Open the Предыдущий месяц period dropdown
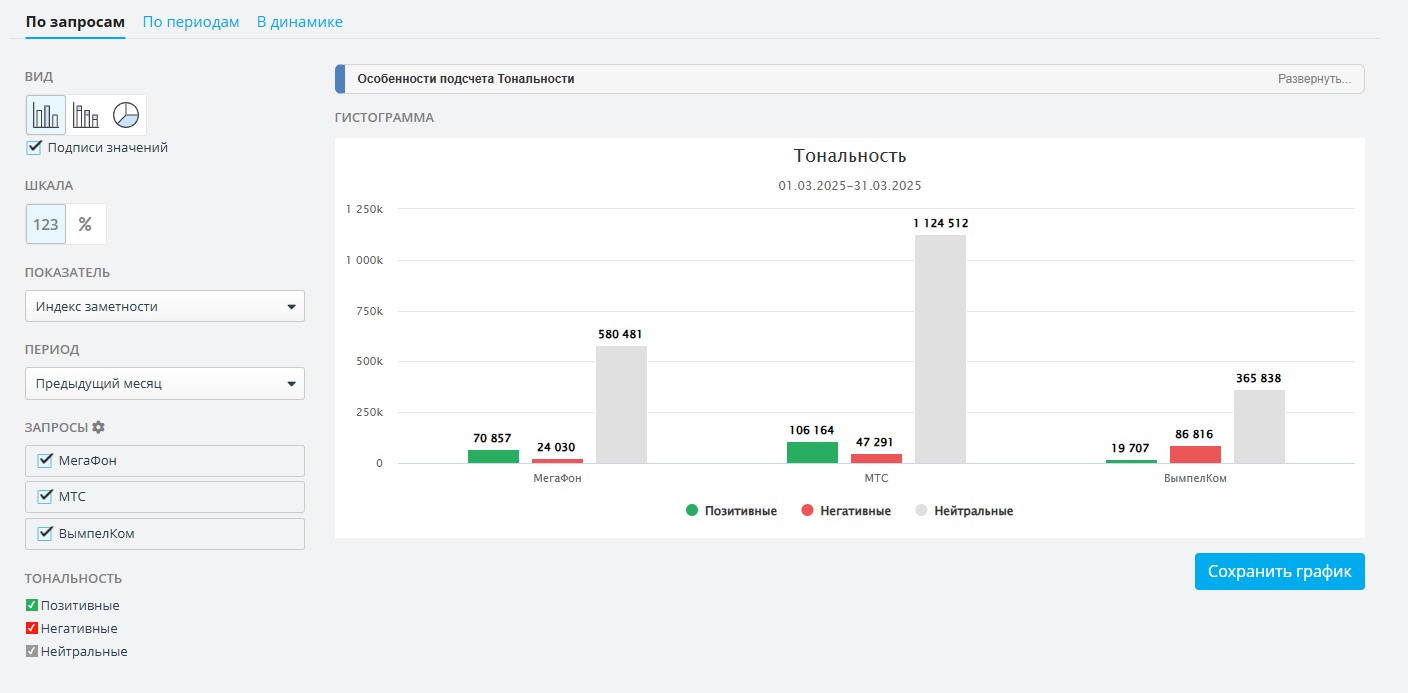Viewport: 1408px width, 693px height. (165, 383)
